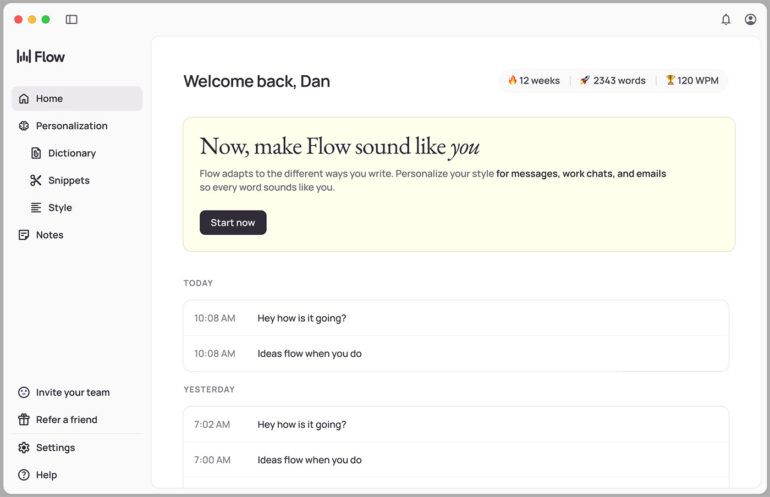This screenshot has width=770, height=497.
Task: Click the Help question mark icon
Action: click(24, 475)
